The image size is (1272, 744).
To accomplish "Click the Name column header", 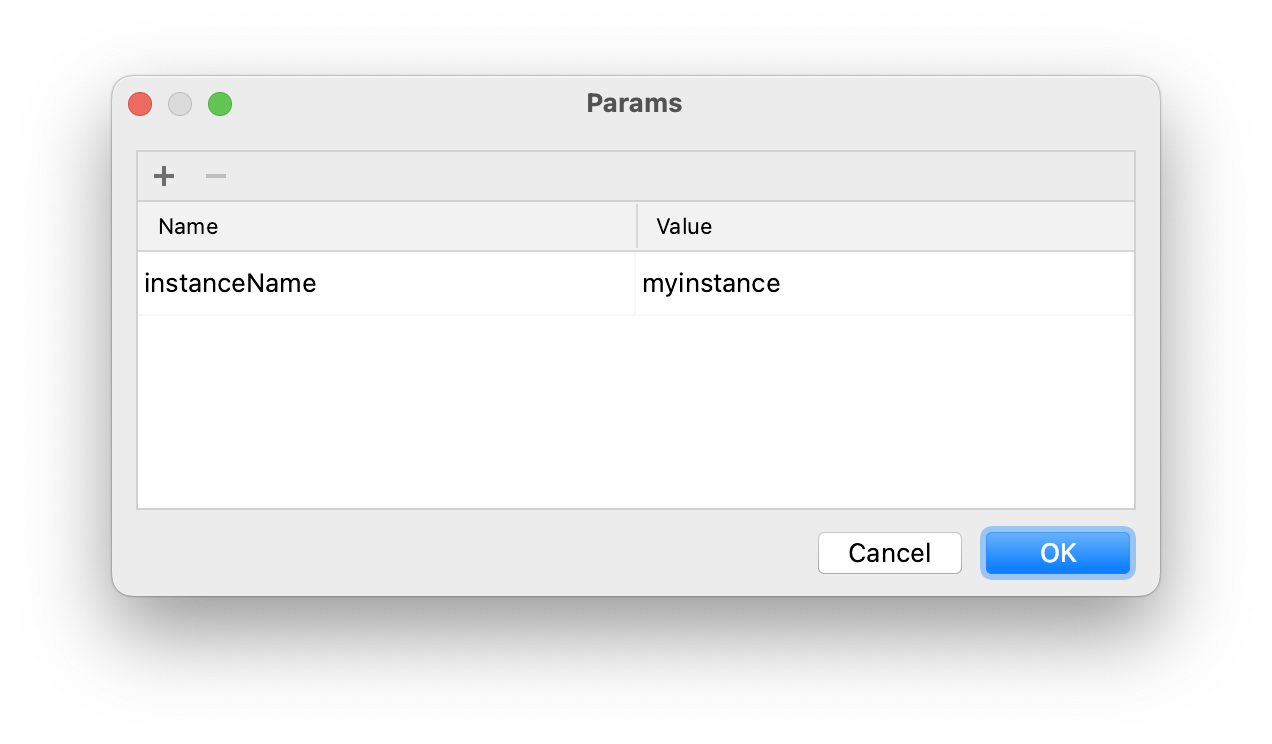I will click(188, 227).
